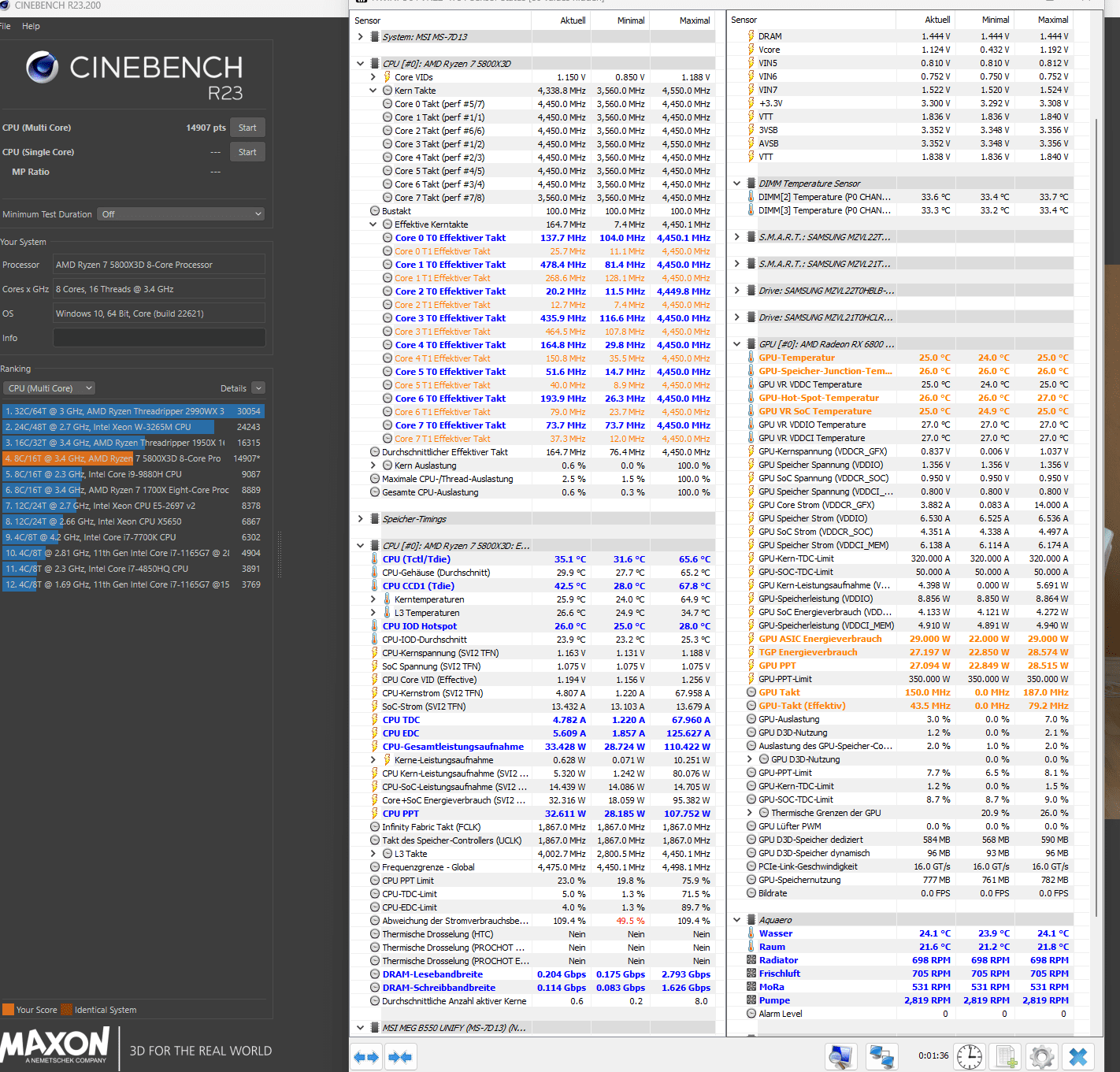This screenshot has height=1072, width=1120.
Task: Click the Cinebench logo sphere icon
Action: point(43,68)
